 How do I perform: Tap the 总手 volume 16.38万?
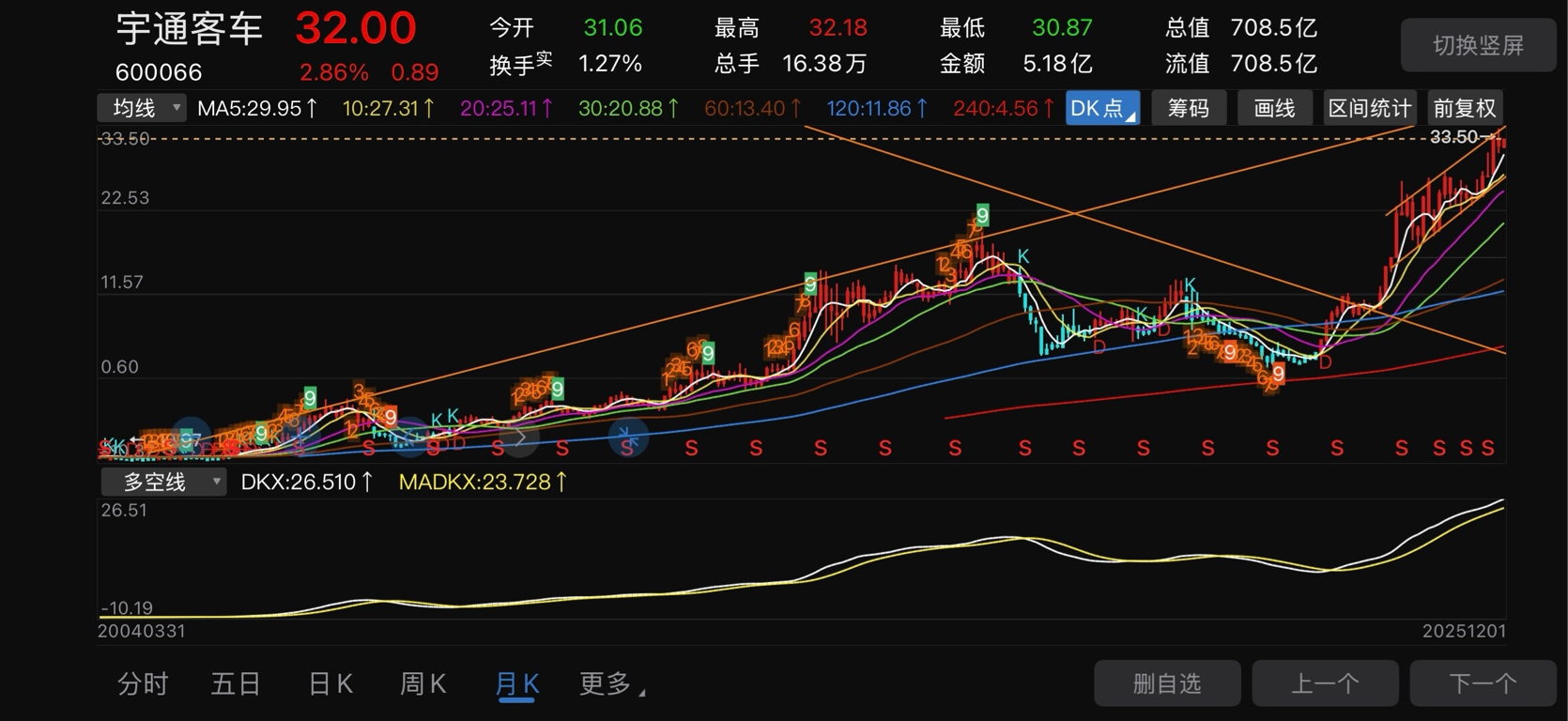[824, 64]
